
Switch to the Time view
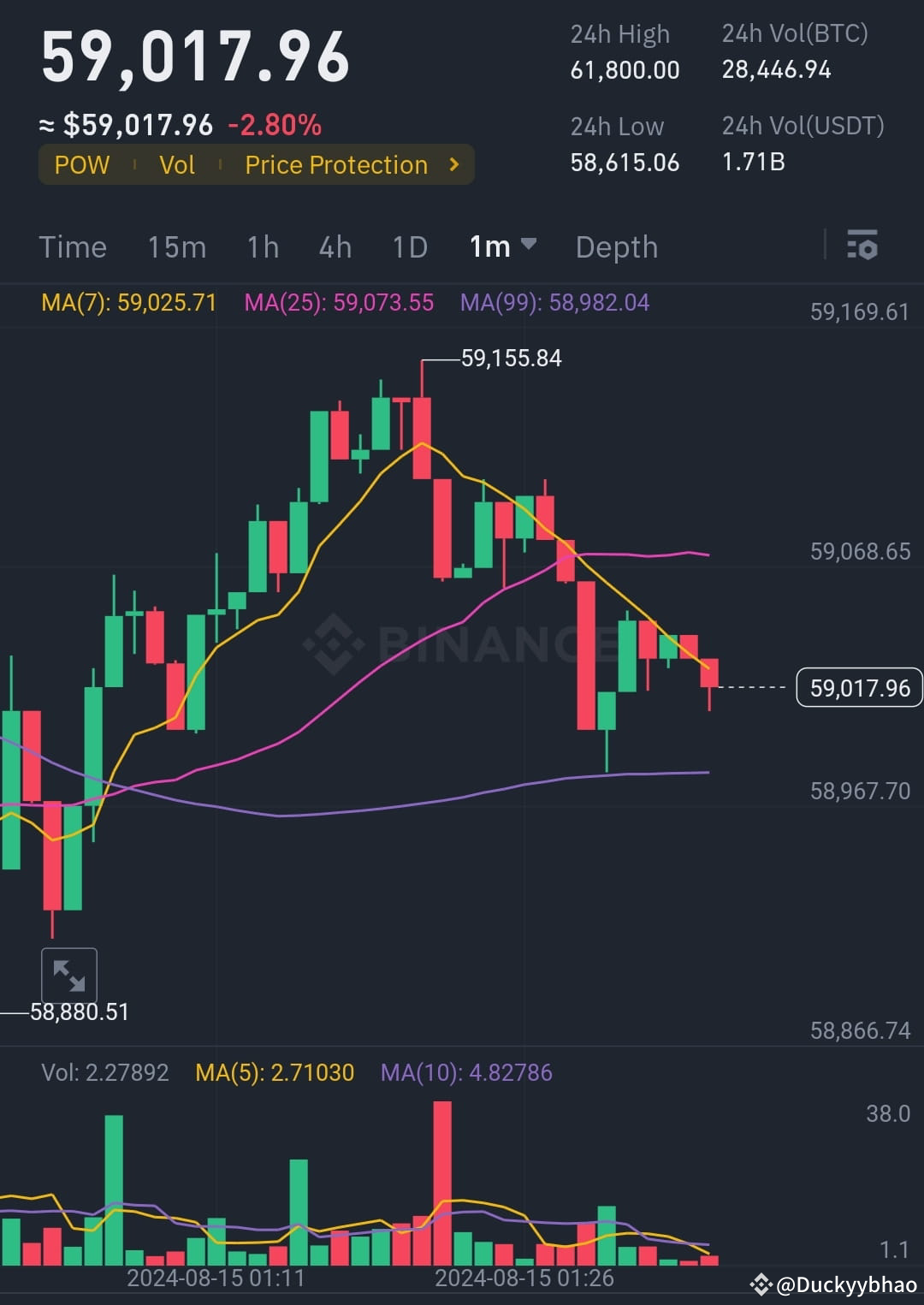pos(73,246)
